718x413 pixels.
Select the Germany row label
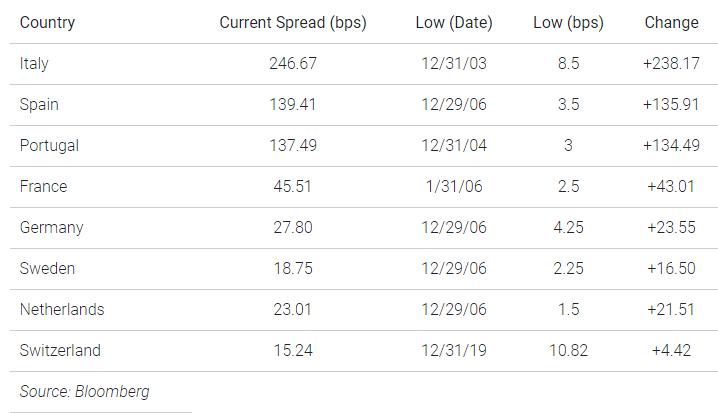[51, 228]
